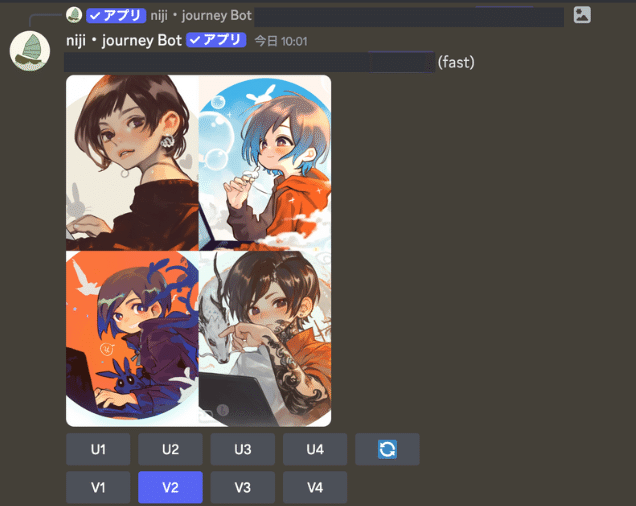The width and height of the screenshot is (636, 506).
Task: Click the highlighted V2 variation button
Action: pos(170,487)
